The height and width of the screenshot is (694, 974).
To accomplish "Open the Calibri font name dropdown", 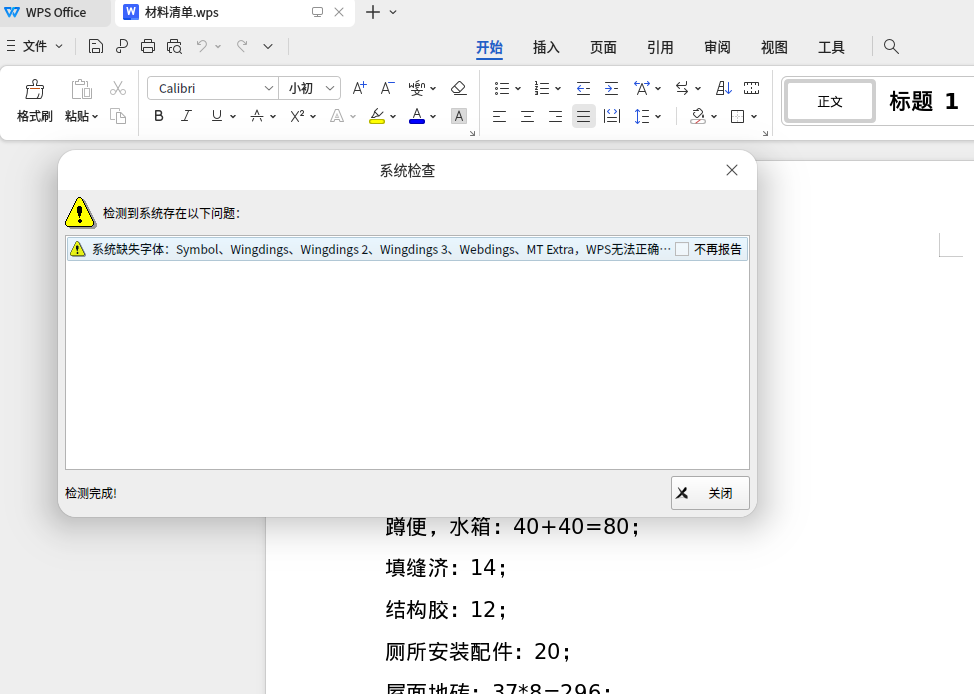I will click(x=268, y=88).
